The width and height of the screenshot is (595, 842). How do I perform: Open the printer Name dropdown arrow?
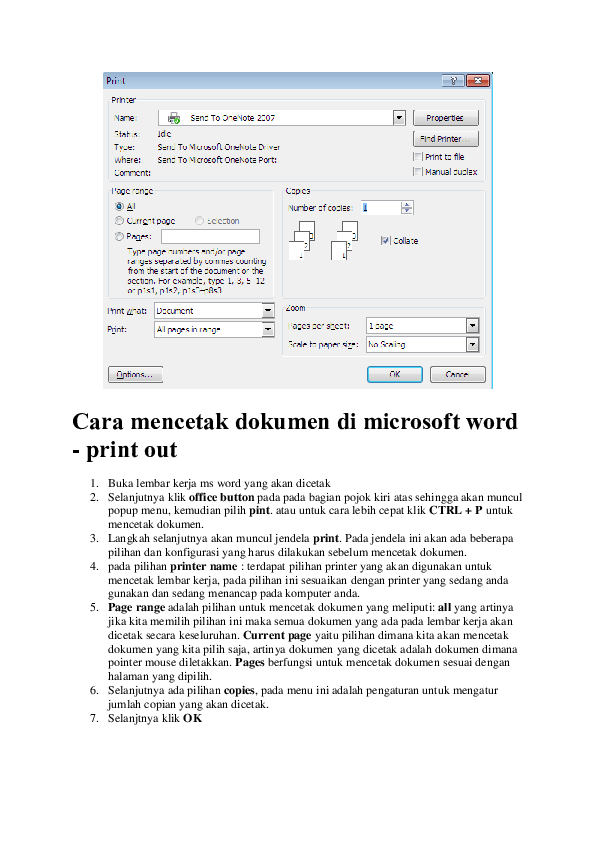(x=399, y=118)
